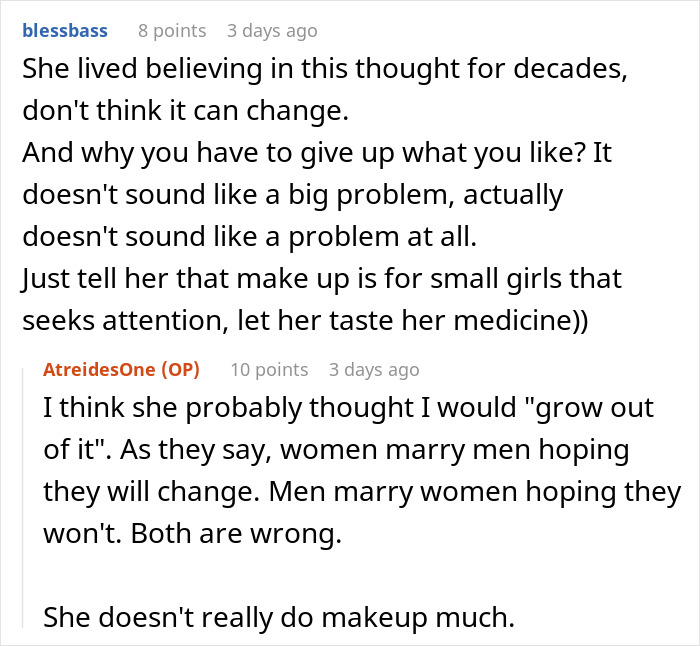Open blessbass comment's 3 days ago timestamp
The width and height of the screenshot is (700, 646).
click(272, 30)
